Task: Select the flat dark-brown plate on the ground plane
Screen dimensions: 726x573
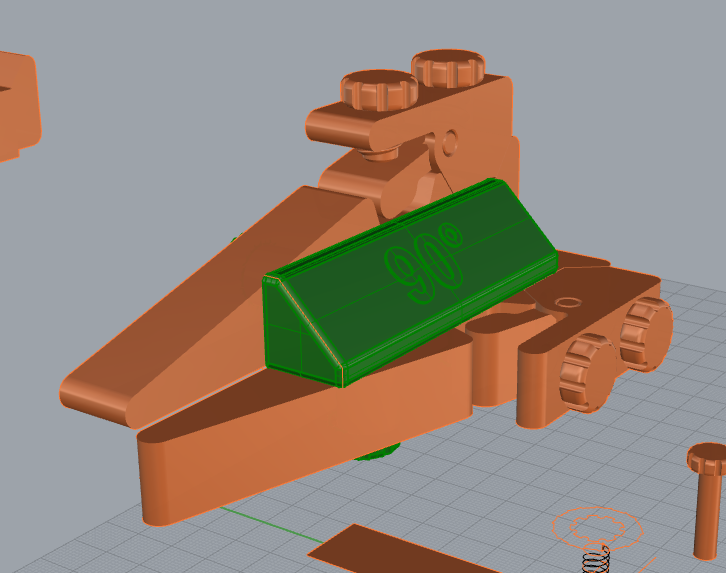Action: point(398,551)
